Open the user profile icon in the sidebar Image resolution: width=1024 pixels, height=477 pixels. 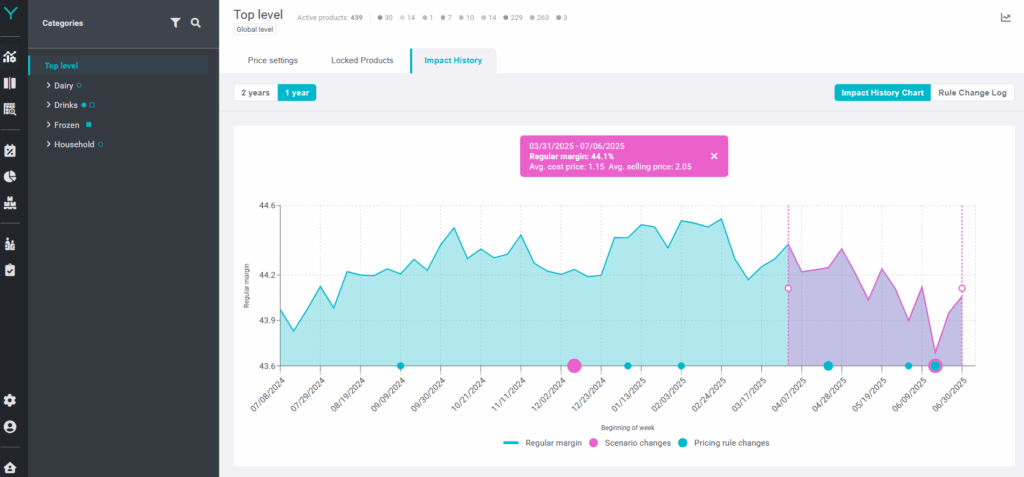[10, 427]
